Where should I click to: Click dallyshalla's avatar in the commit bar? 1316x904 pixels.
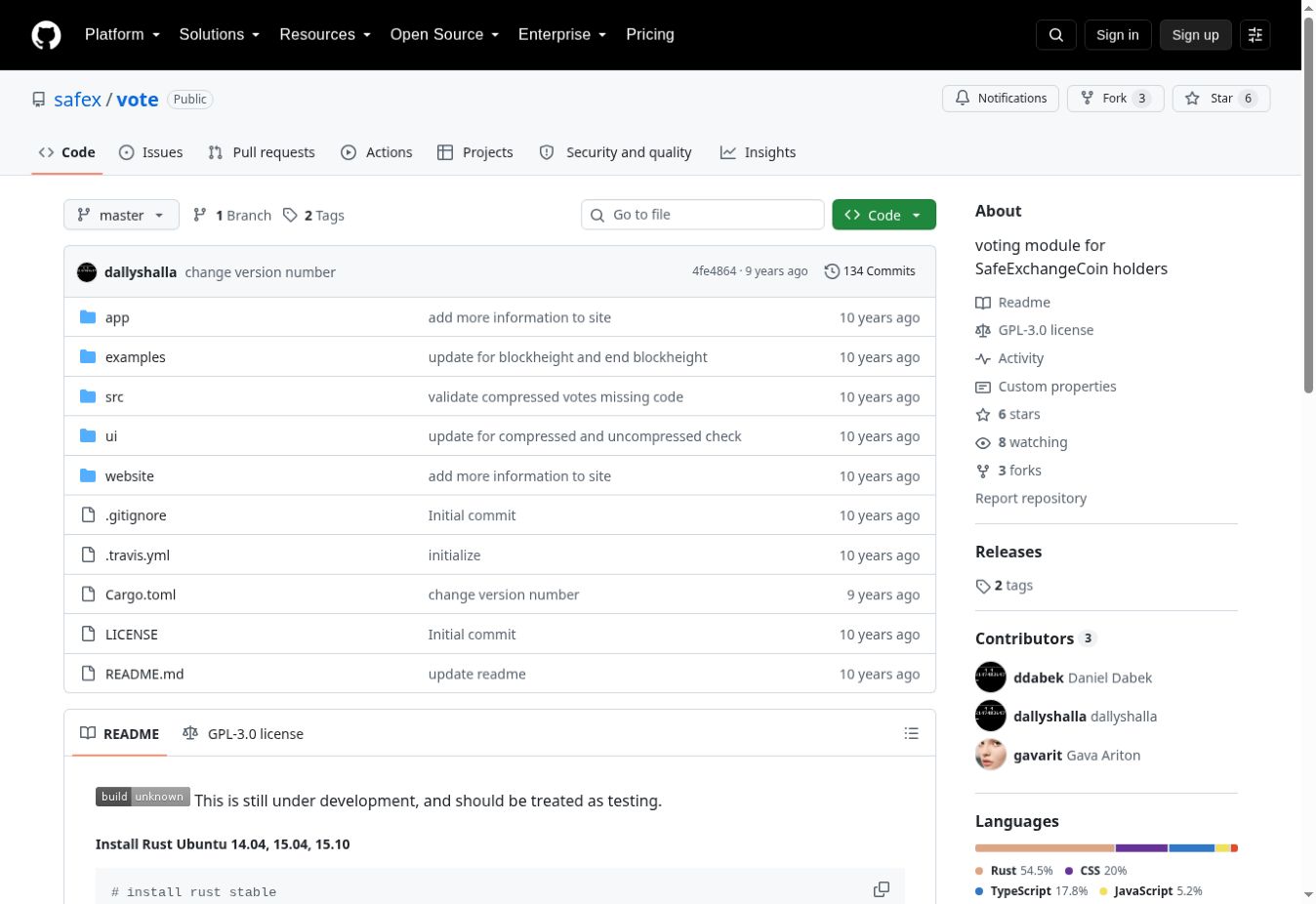point(87,271)
